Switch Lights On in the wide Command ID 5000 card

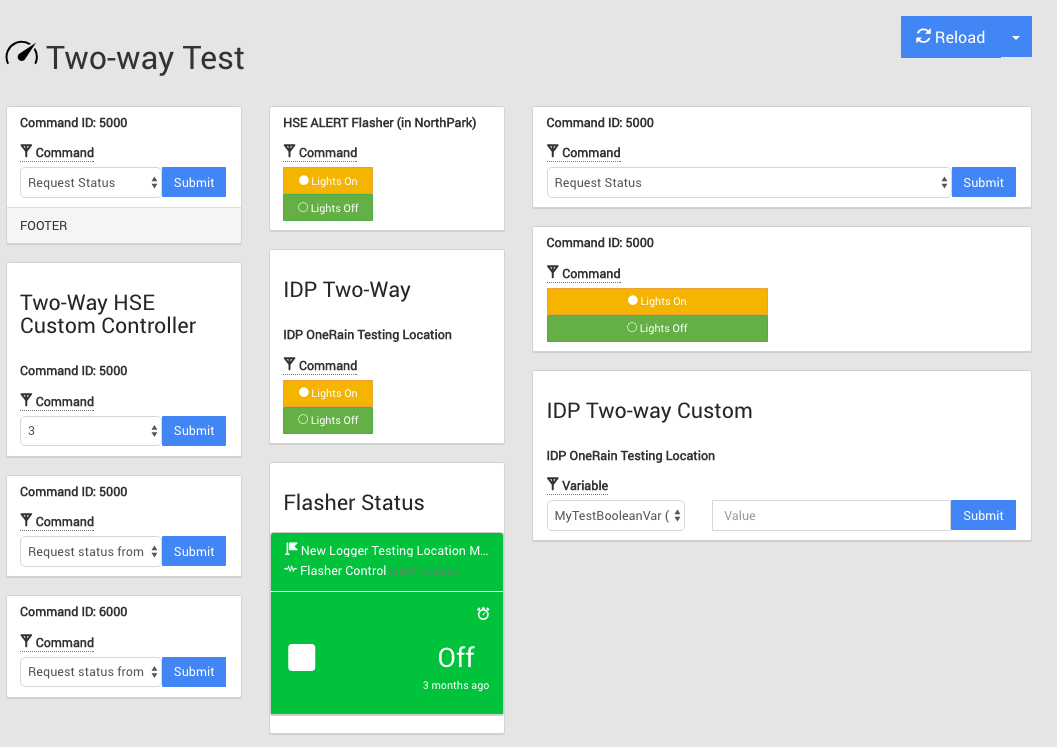click(657, 301)
